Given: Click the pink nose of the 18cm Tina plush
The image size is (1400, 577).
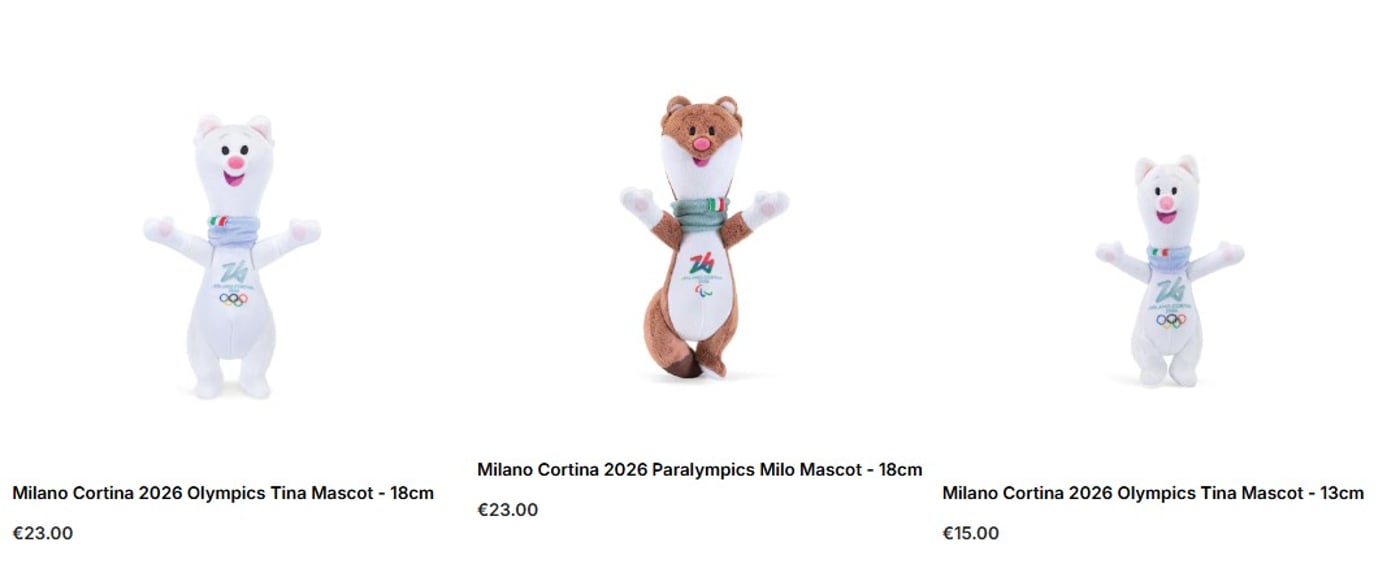Looking at the screenshot, I should [235, 162].
